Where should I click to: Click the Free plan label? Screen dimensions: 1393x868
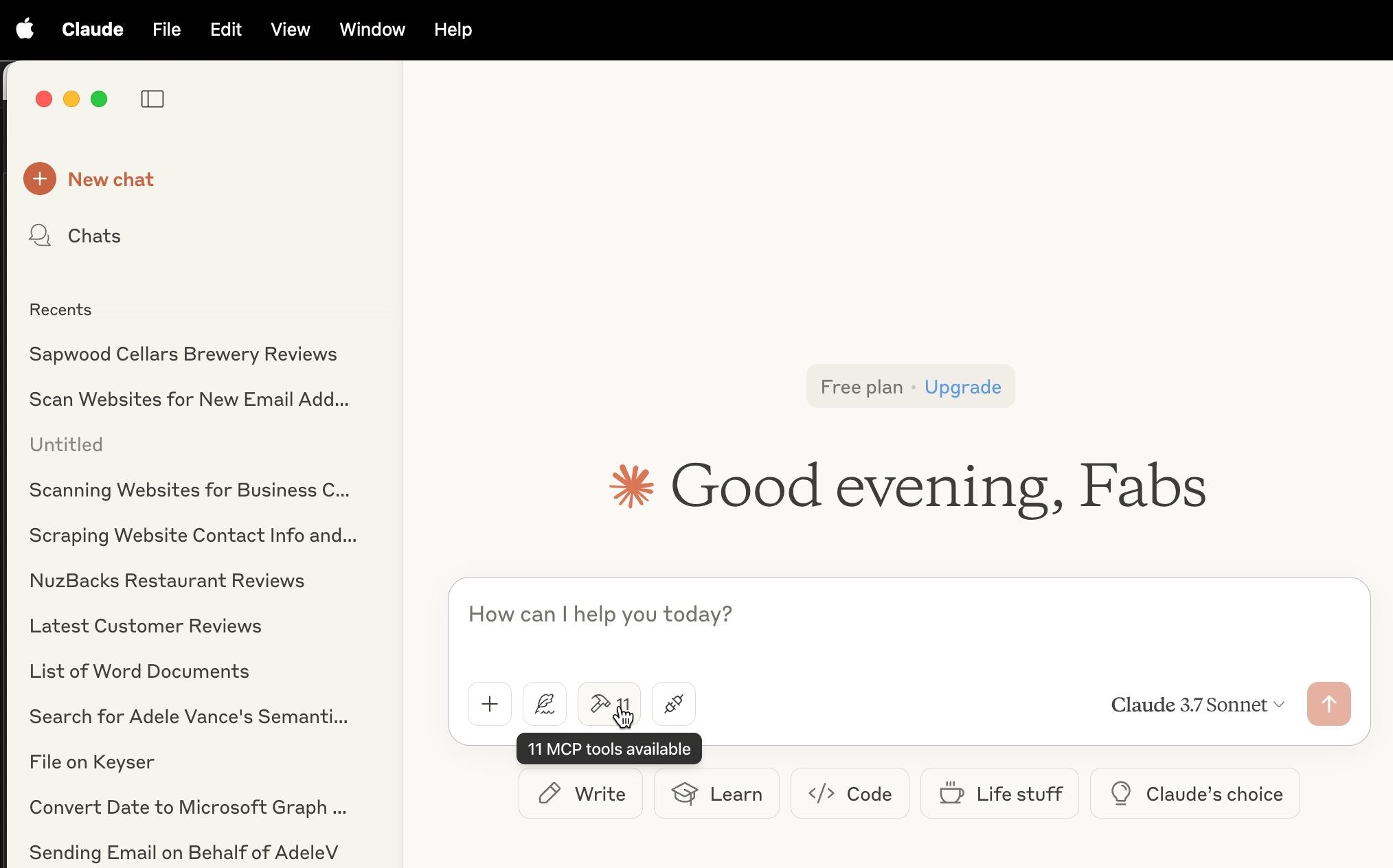861,387
